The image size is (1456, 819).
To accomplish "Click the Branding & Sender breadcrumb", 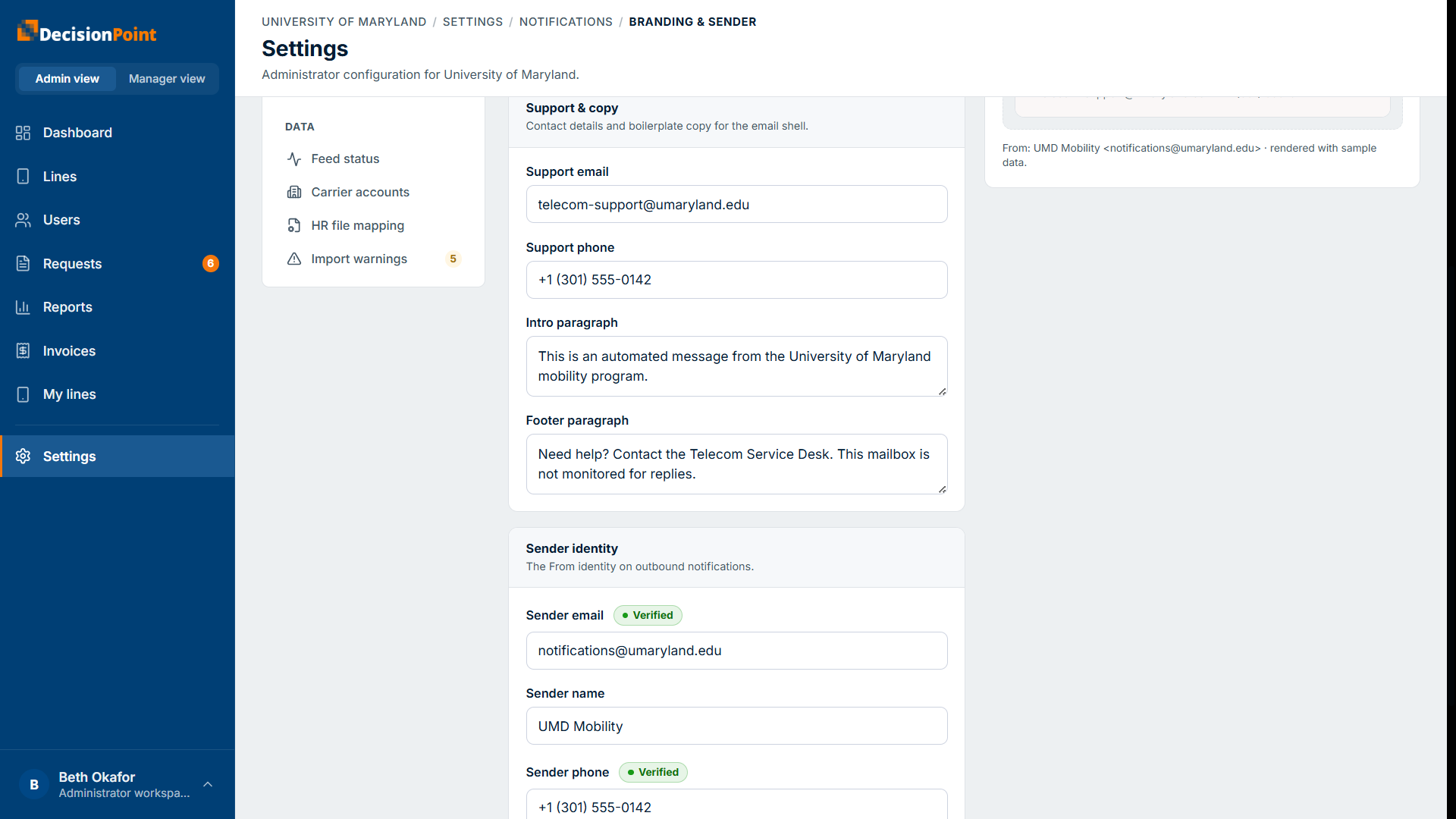I will 692,22.
